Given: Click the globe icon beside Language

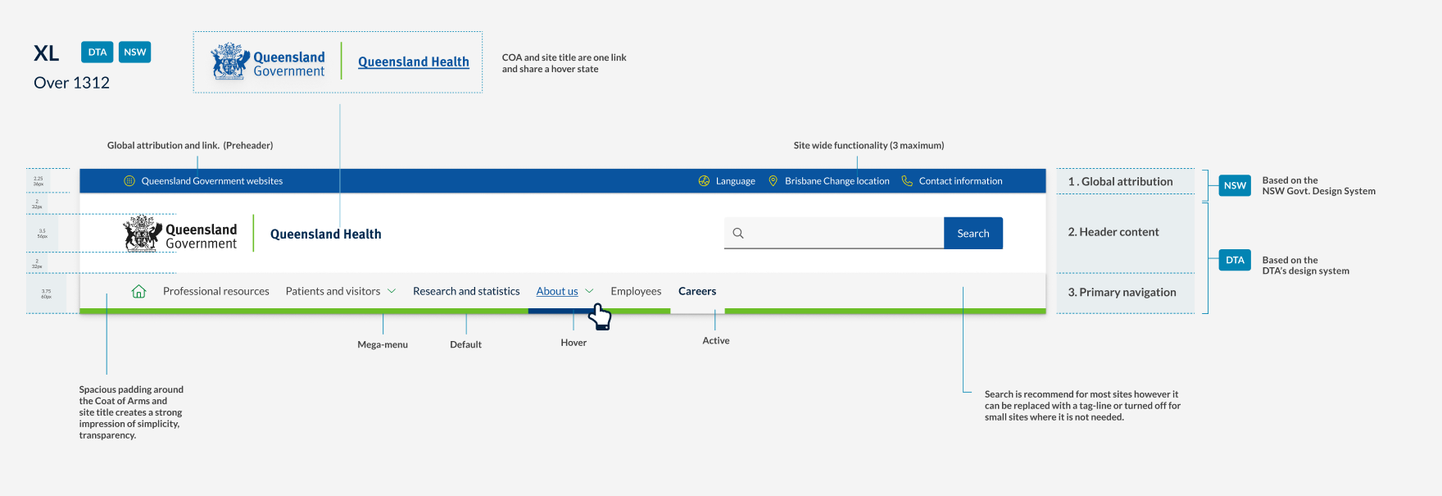Looking at the screenshot, I should click(x=704, y=181).
